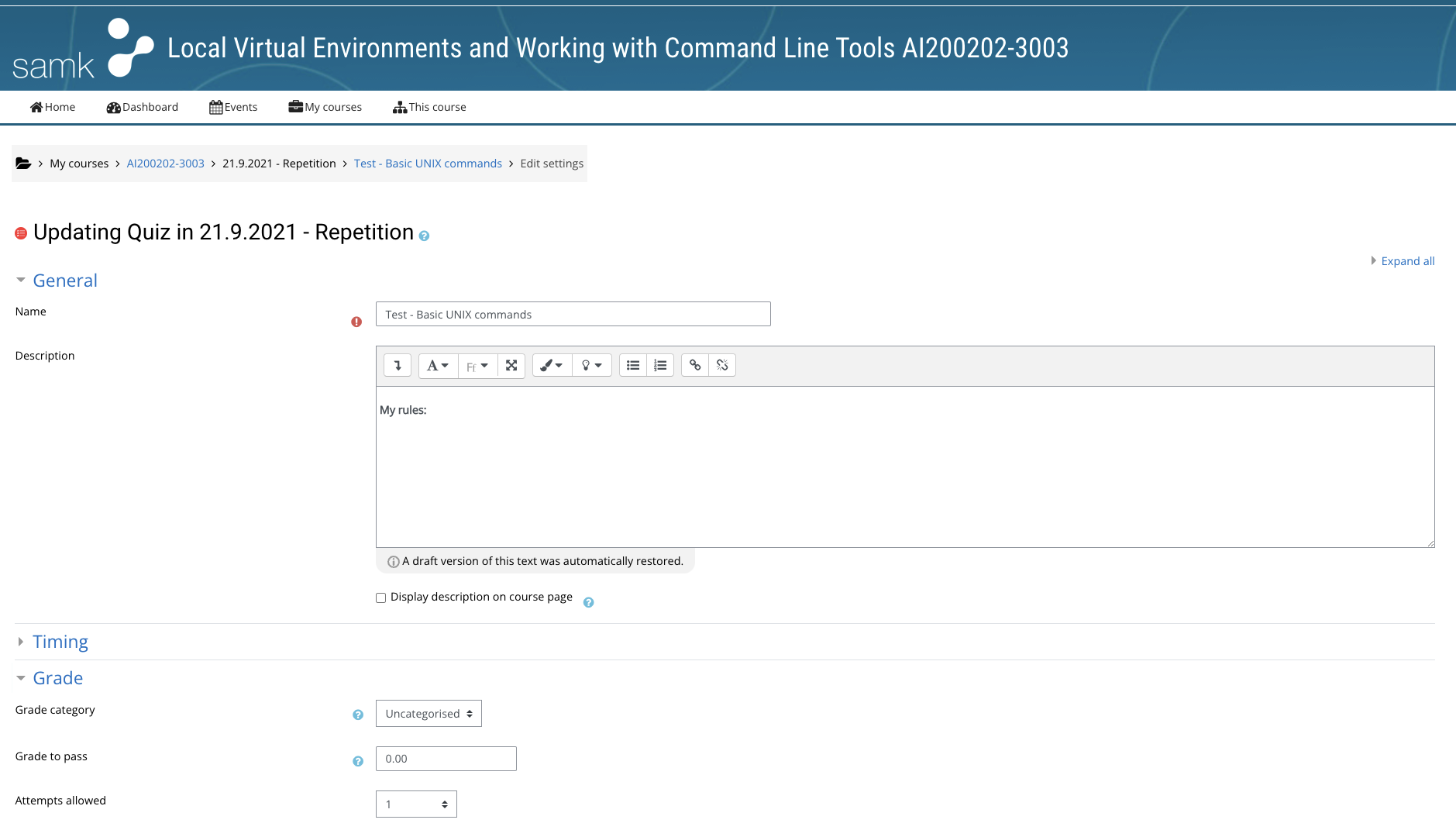Select the fullscreen editor icon

[x=511, y=365]
